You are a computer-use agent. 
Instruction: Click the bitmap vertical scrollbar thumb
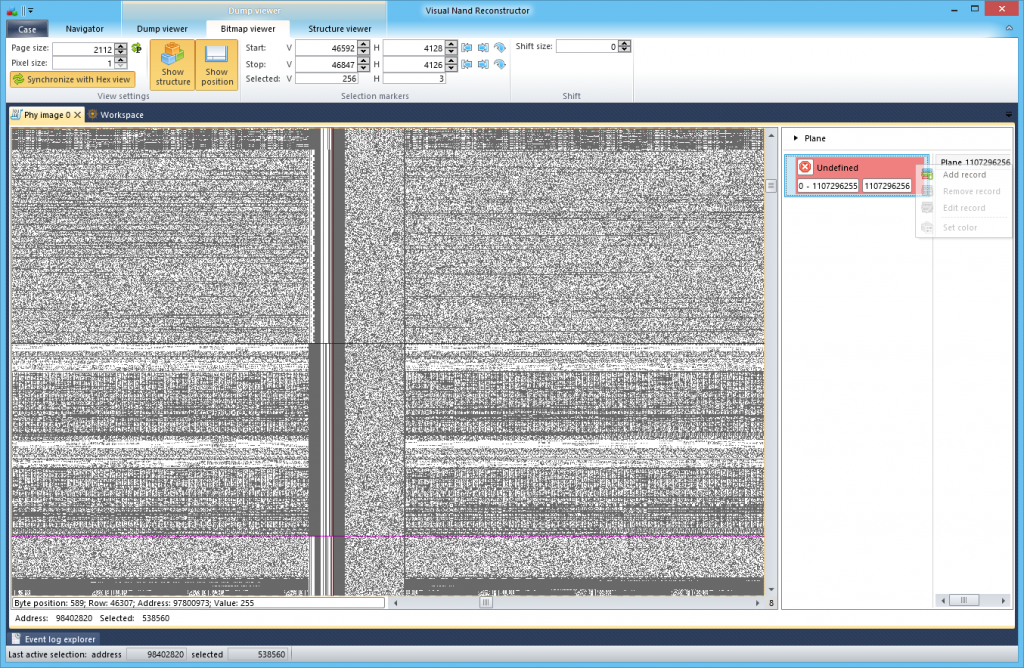(x=771, y=185)
